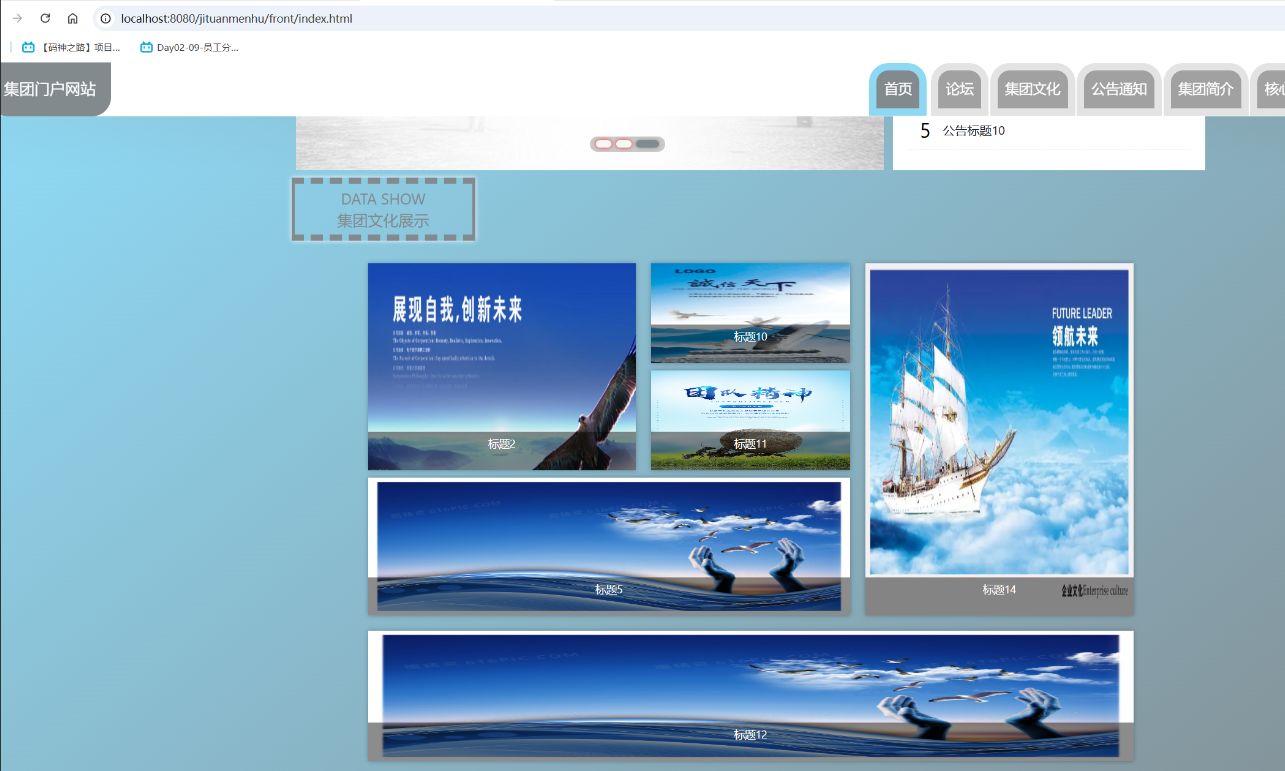Open announcement 公告标题10
Image resolution: width=1285 pixels, height=771 pixels.
pyautogui.click(x=974, y=131)
